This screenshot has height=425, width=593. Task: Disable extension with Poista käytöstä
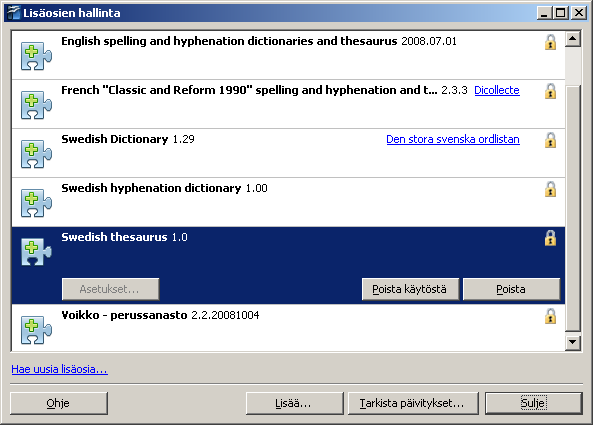410,289
